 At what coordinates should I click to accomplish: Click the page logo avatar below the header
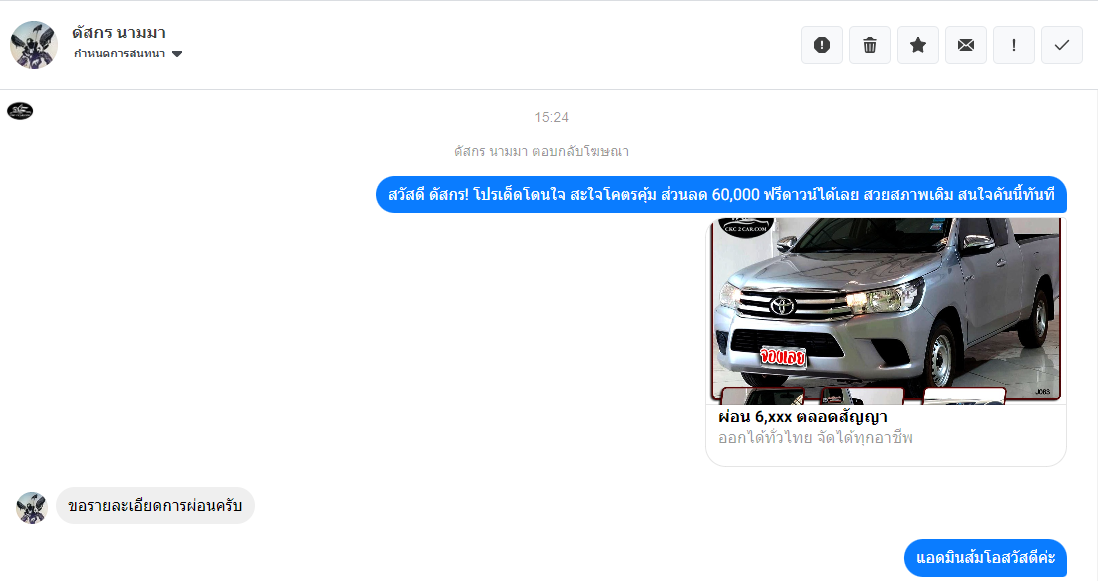pyautogui.click(x=20, y=111)
